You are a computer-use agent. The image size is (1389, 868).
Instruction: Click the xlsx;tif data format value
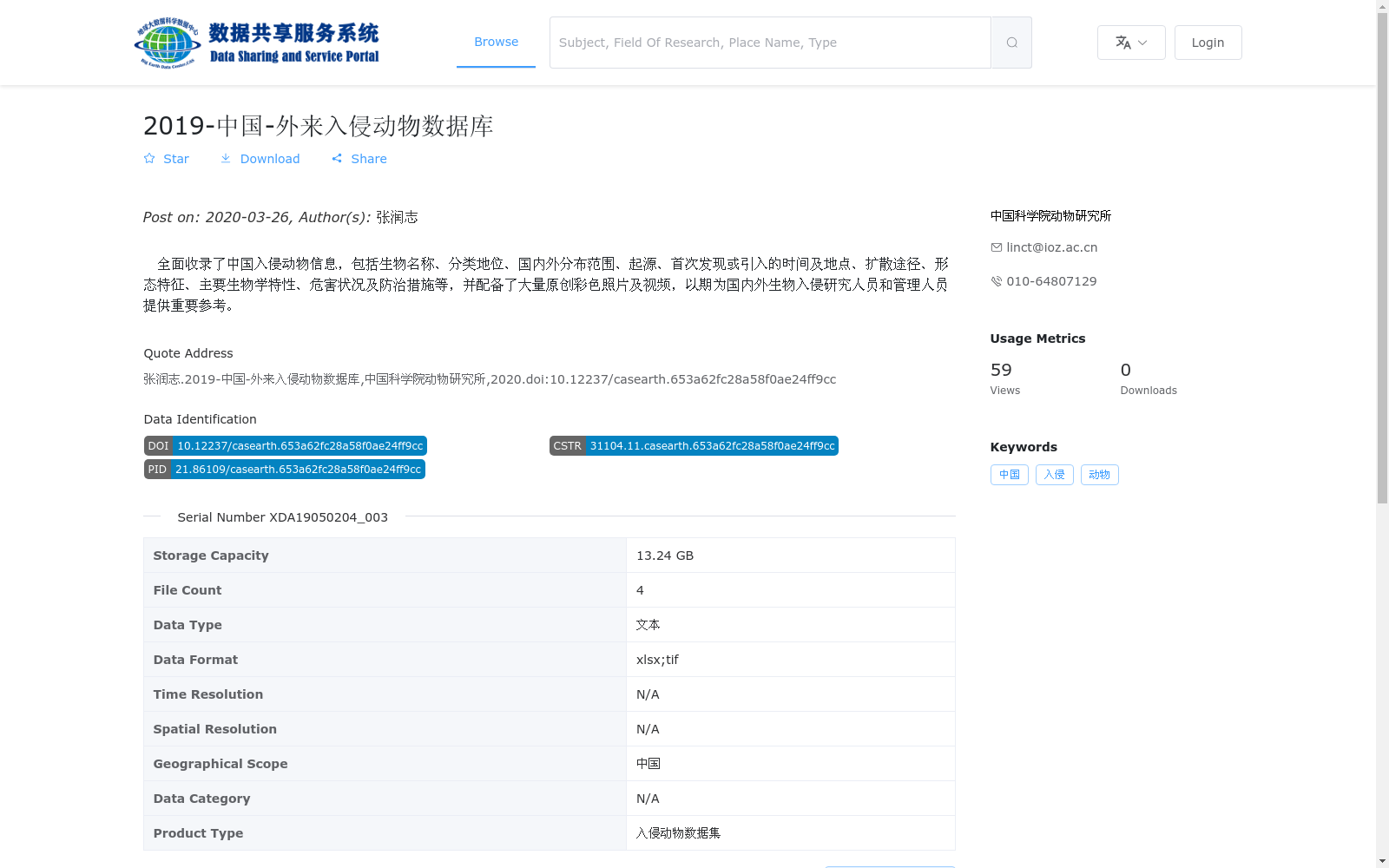(x=657, y=660)
